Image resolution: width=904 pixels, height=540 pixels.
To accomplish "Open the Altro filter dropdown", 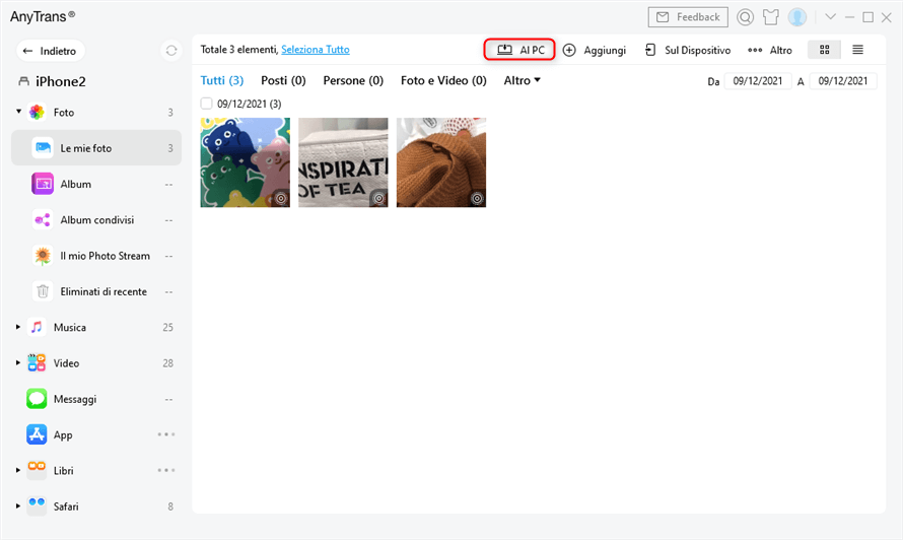I will pyautogui.click(x=521, y=80).
